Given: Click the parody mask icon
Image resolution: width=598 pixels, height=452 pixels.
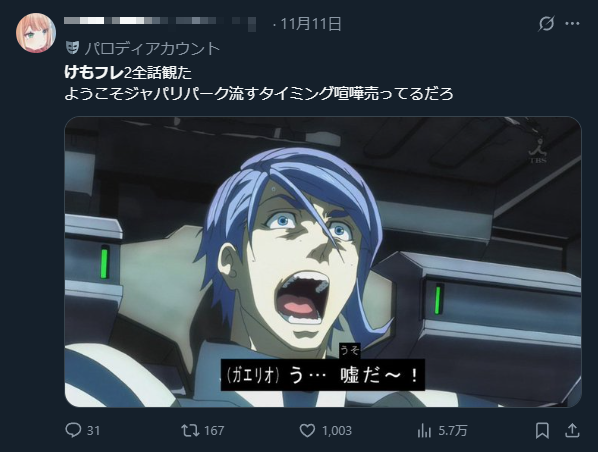Looking at the screenshot, I should click(72, 47).
